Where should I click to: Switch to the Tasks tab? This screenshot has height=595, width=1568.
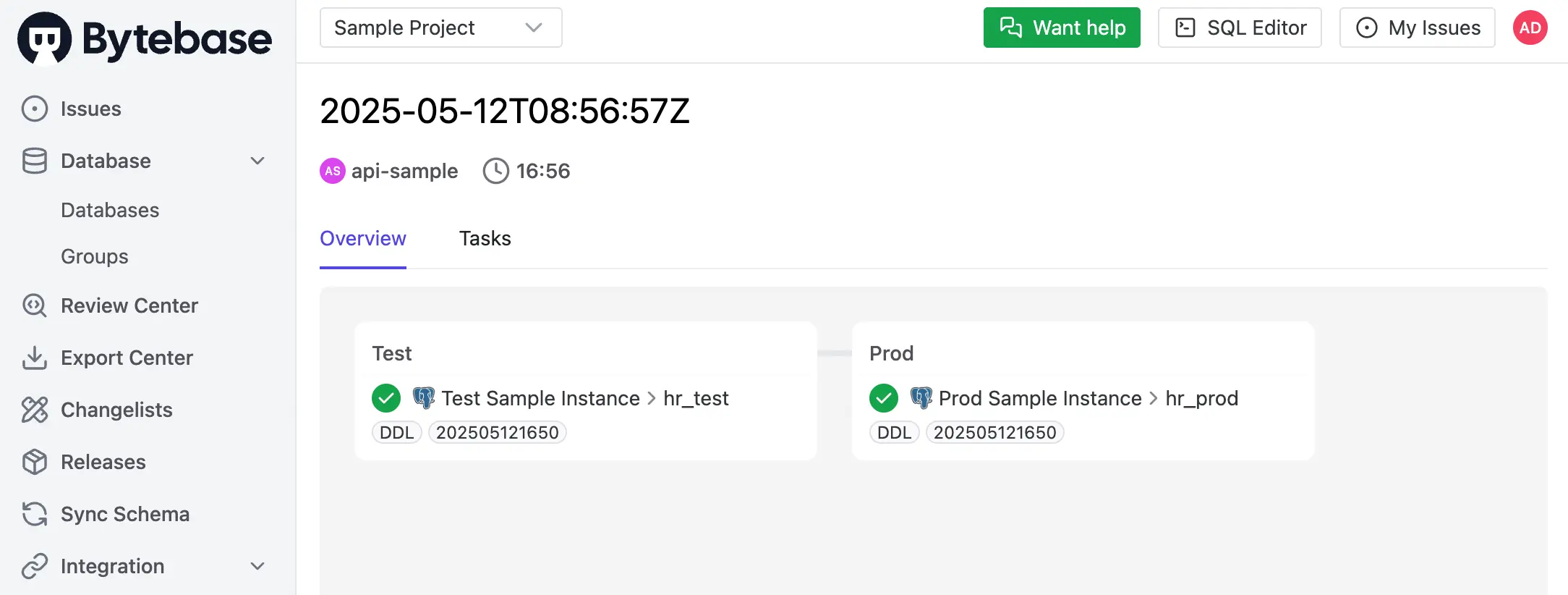(x=485, y=239)
